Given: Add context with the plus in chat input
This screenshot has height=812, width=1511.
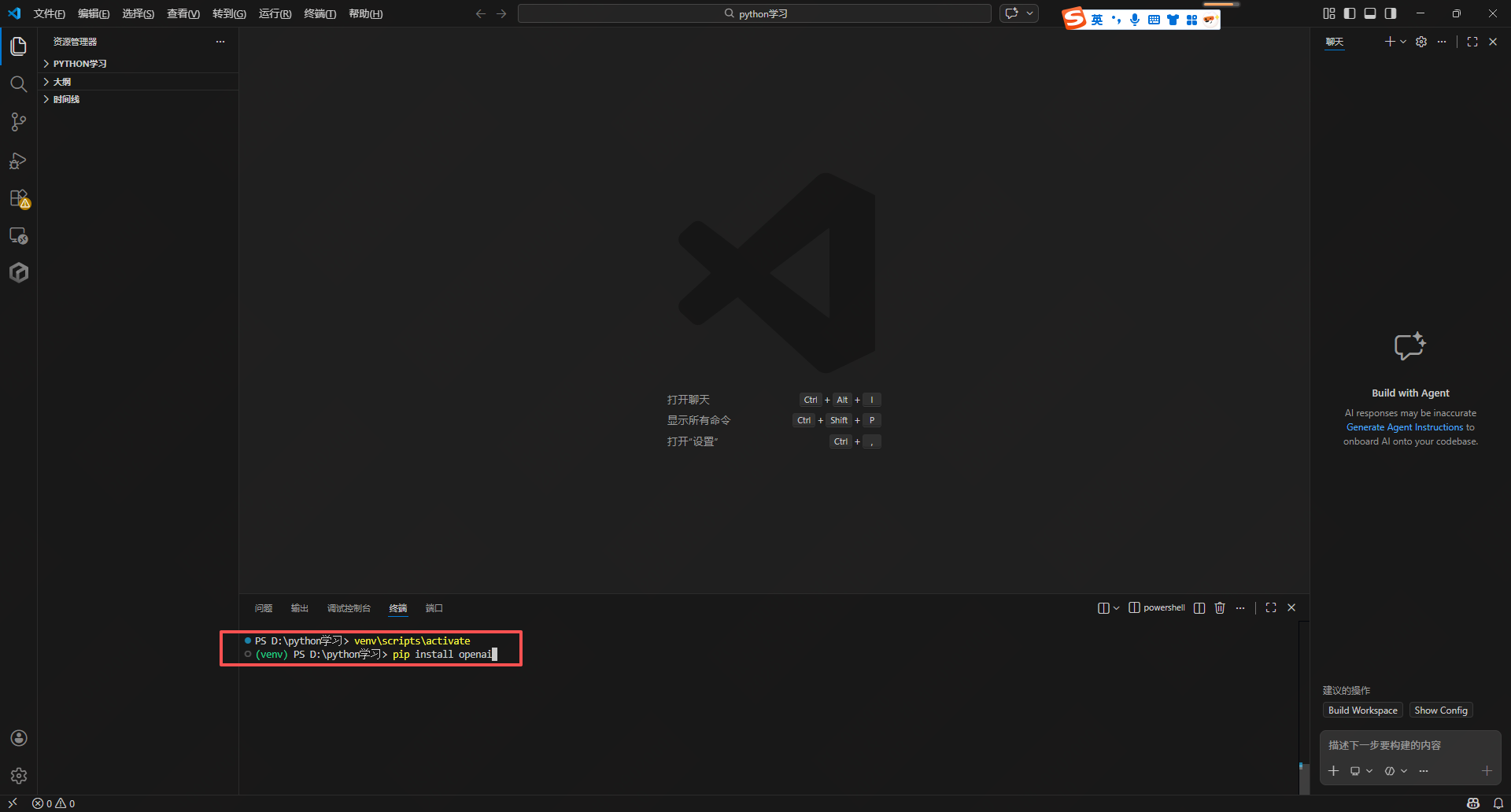Looking at the screenshot, I should click(1334, 771).
